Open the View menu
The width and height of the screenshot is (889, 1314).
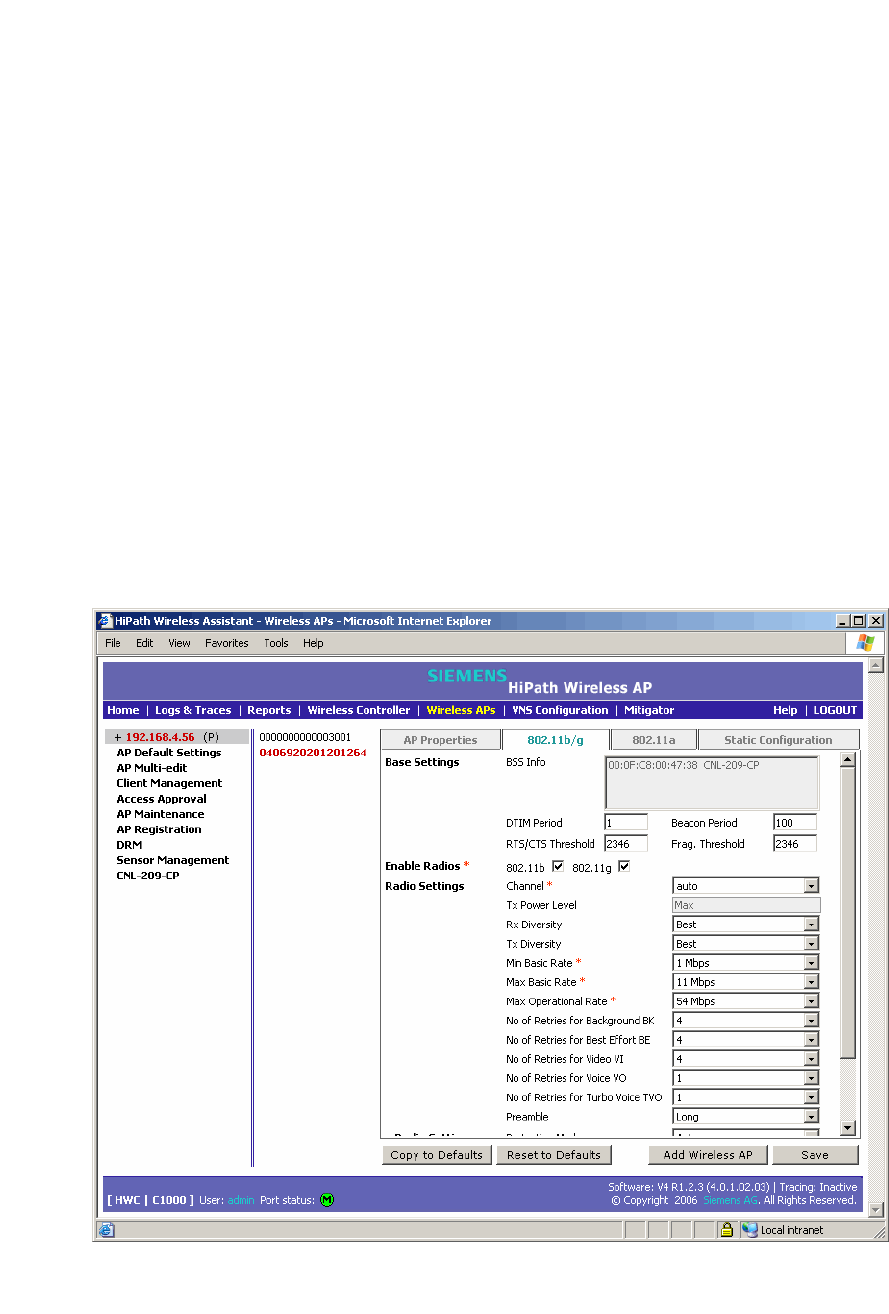(179, 643)
